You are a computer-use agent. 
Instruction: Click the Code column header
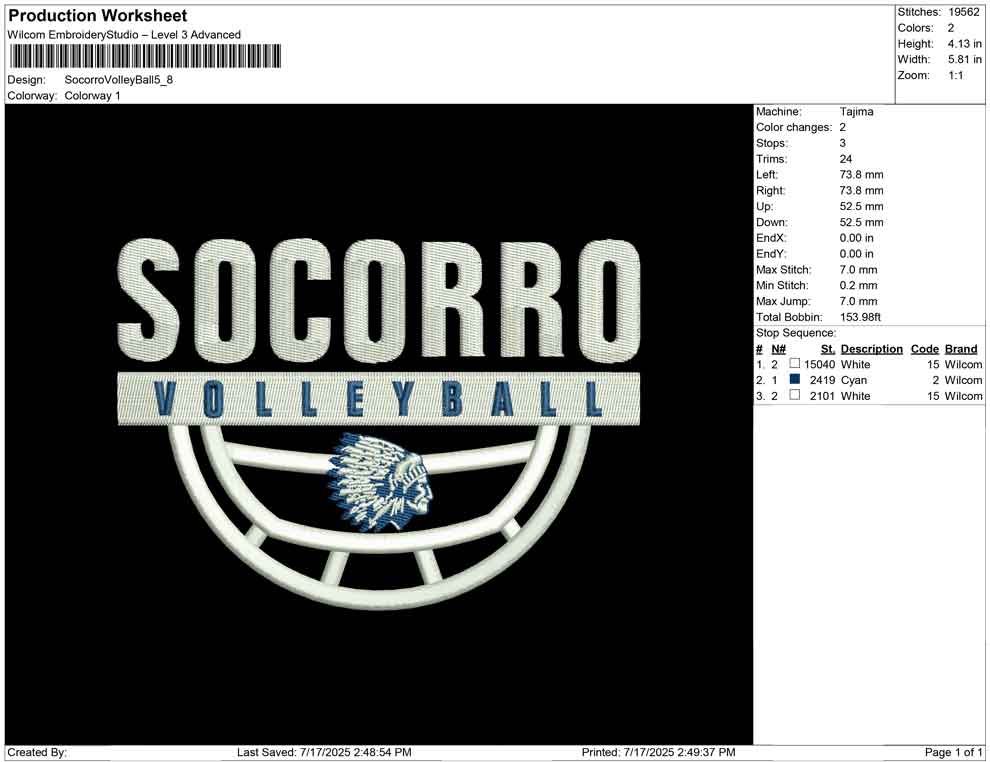point(924,348)
